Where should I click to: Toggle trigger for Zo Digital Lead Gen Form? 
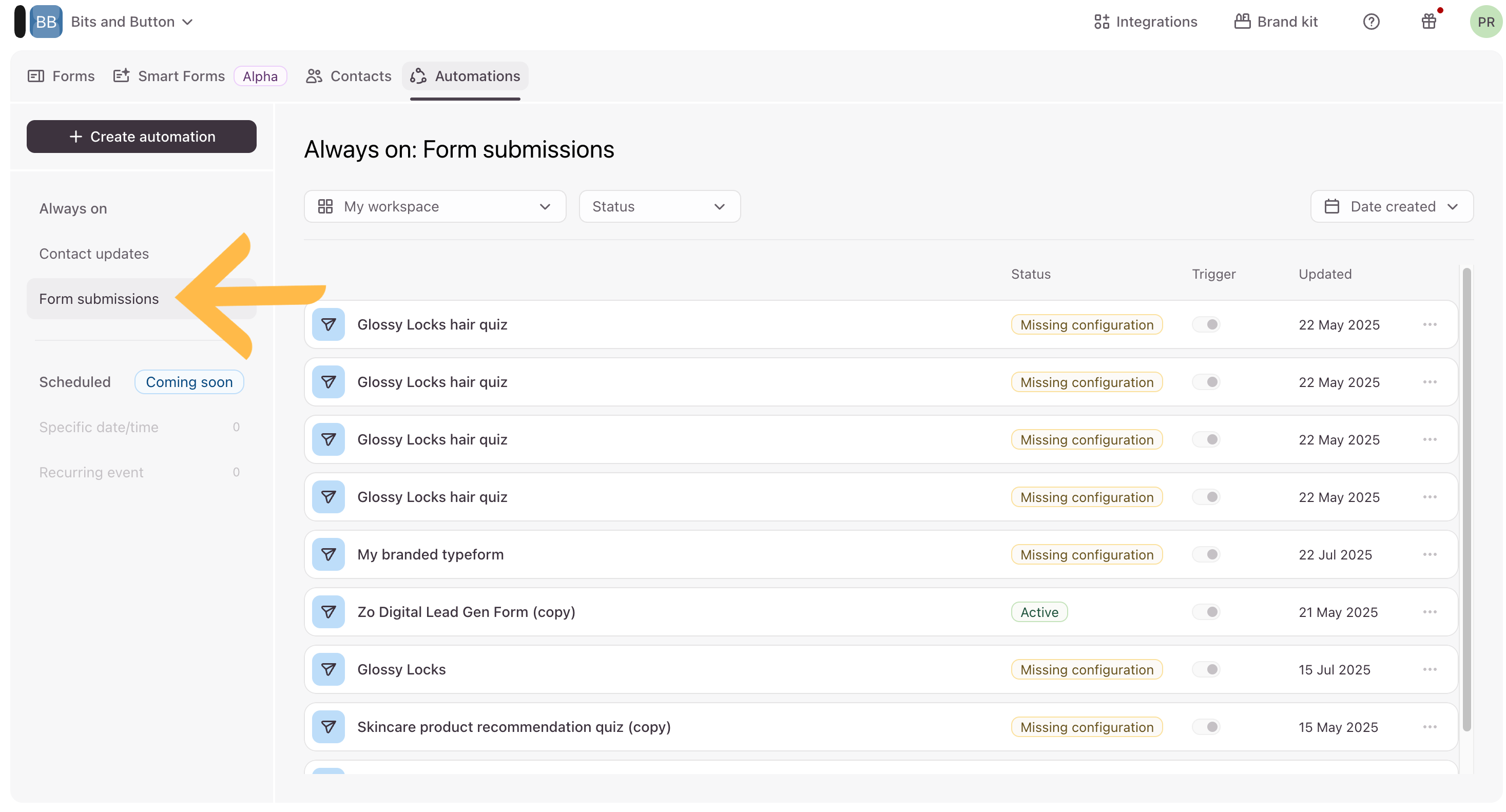(x=1206, y=611)
